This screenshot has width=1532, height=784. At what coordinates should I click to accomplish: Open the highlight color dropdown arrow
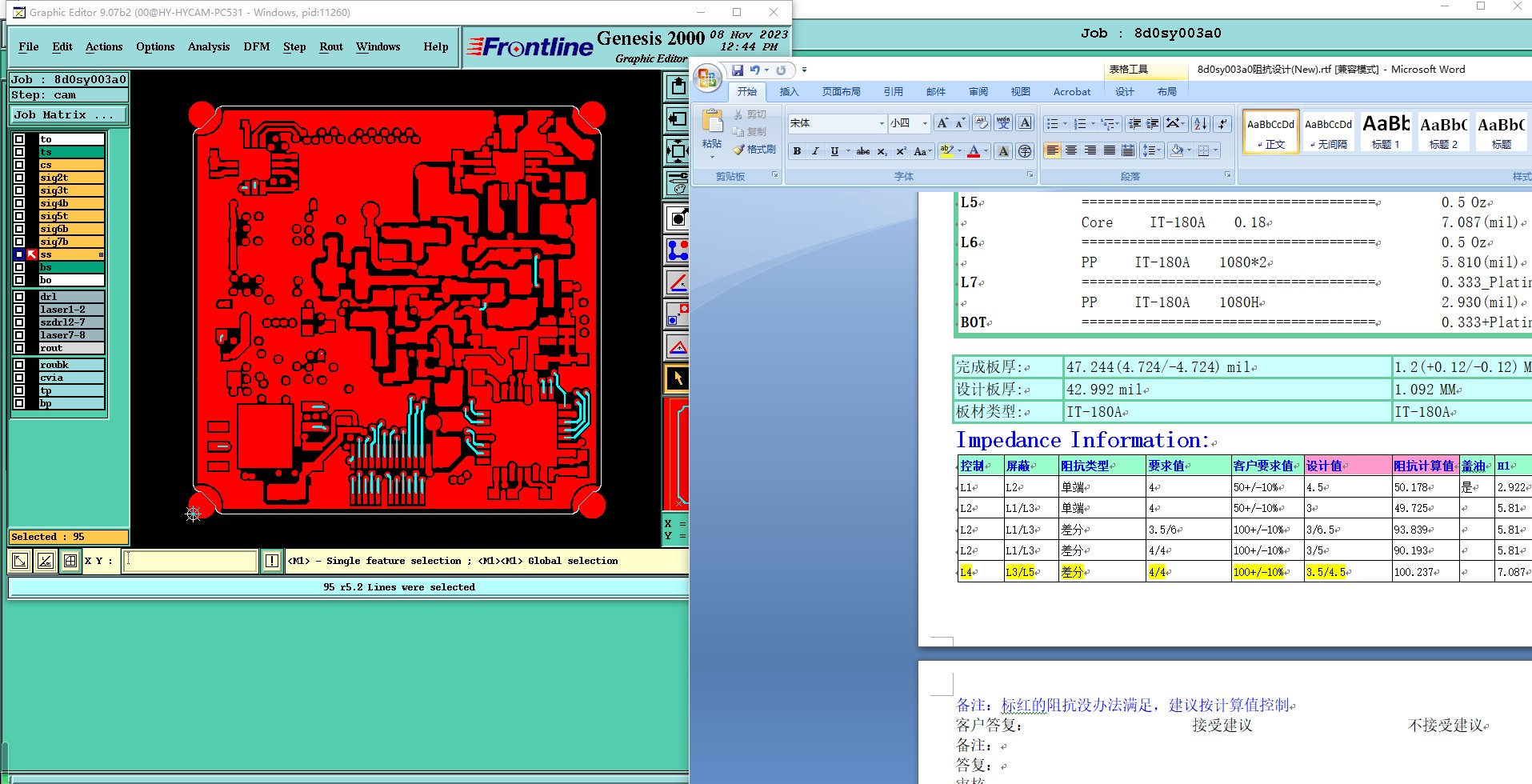(x=959, y=151)
